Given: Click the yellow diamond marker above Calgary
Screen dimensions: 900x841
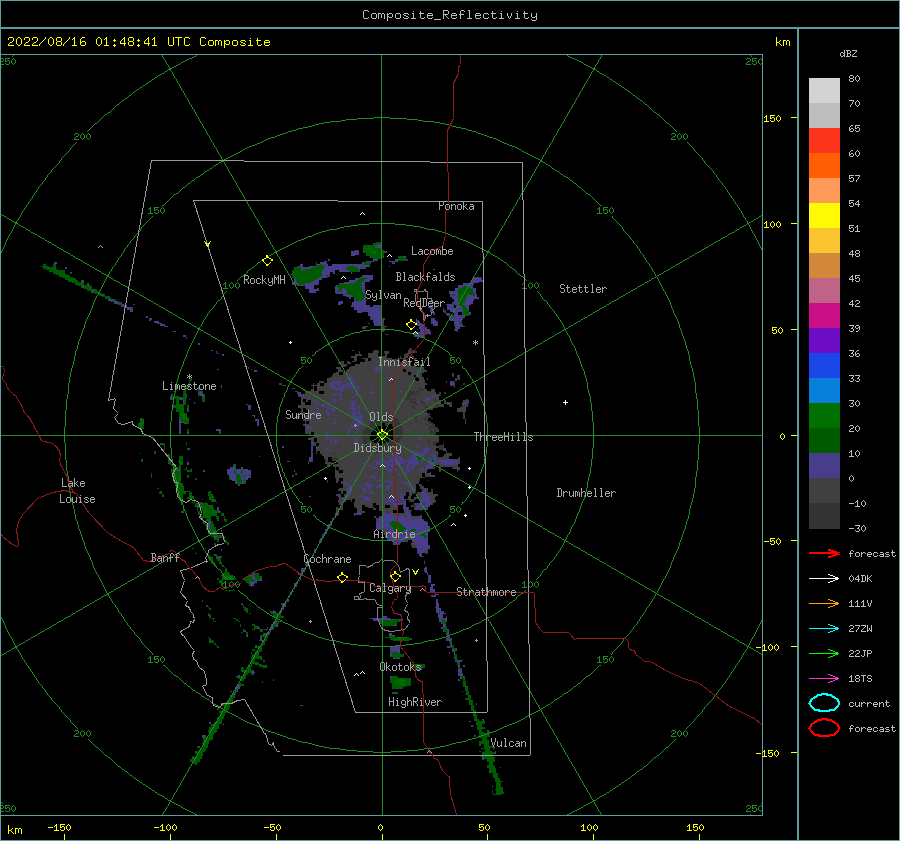Looking at the screenshot, I should pos(395,576).
